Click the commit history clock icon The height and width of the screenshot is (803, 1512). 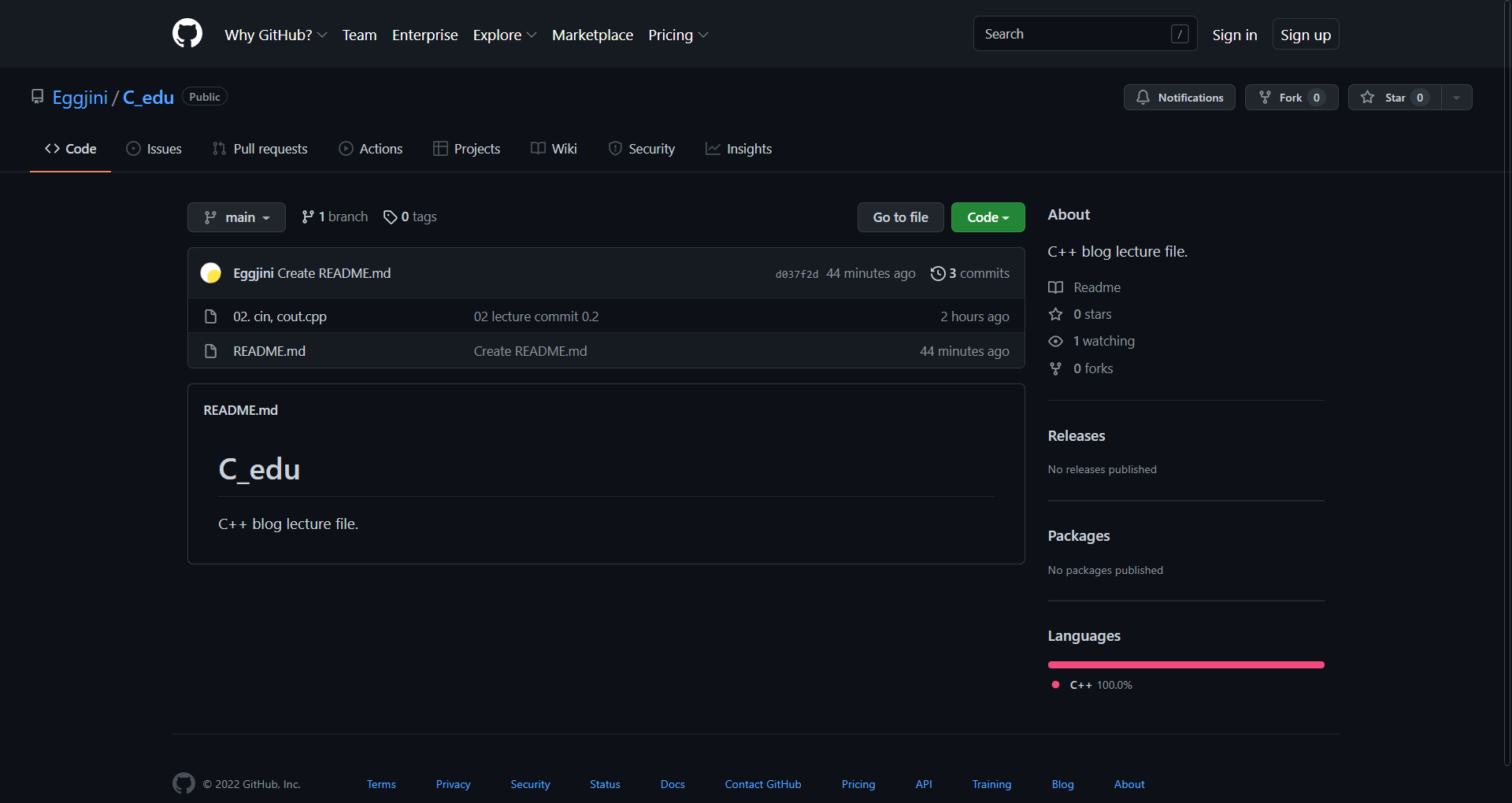click(938, 273)
